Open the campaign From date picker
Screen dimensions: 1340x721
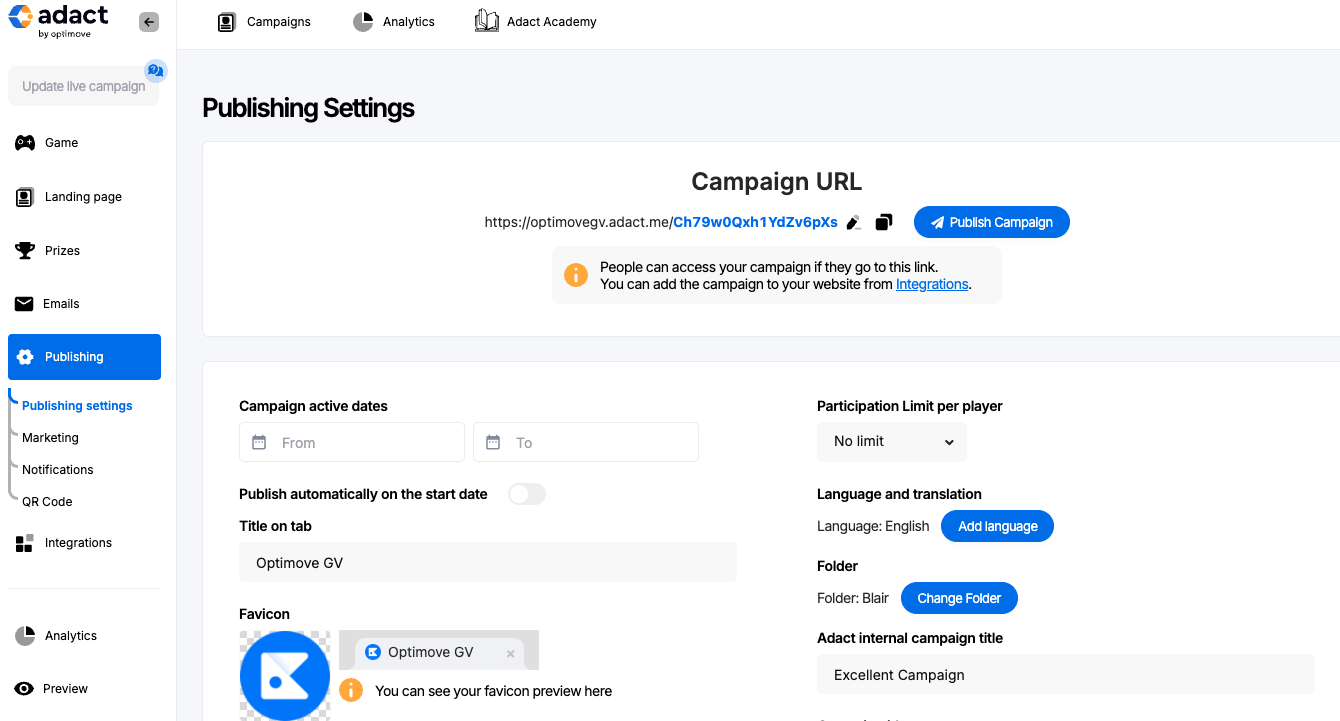pos(352,442)
